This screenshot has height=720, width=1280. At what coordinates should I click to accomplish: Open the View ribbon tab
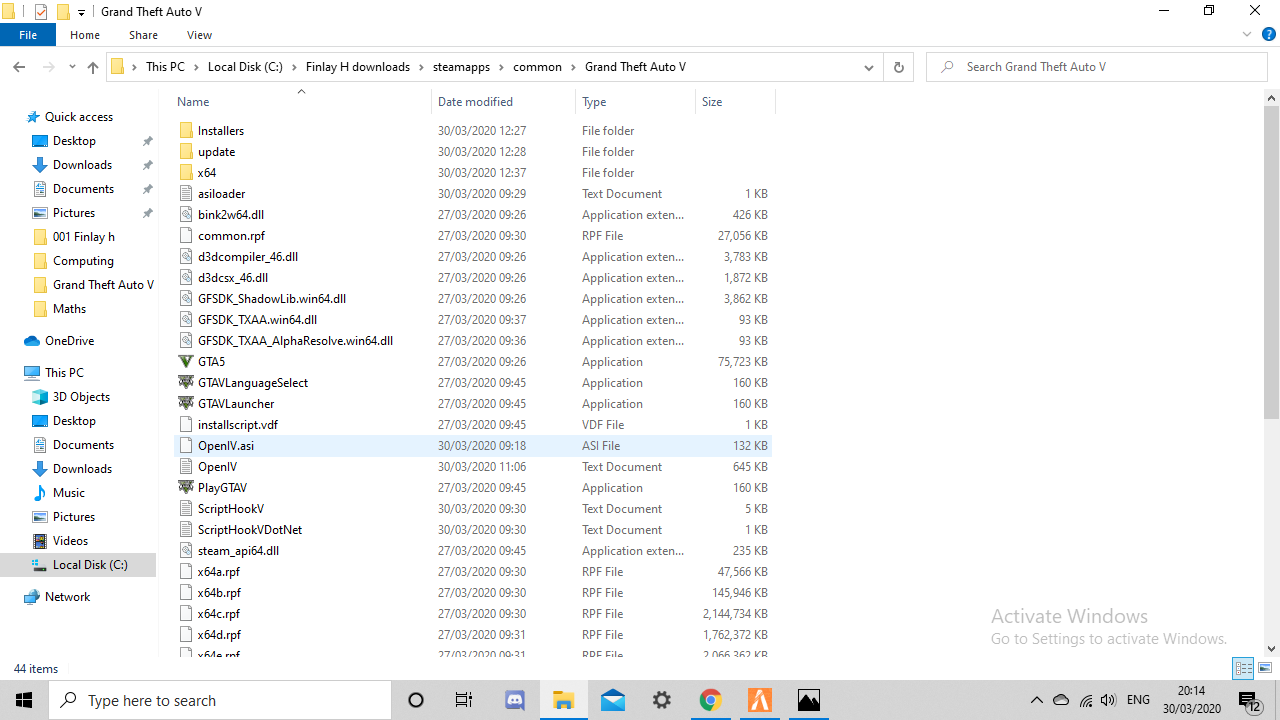199,35
